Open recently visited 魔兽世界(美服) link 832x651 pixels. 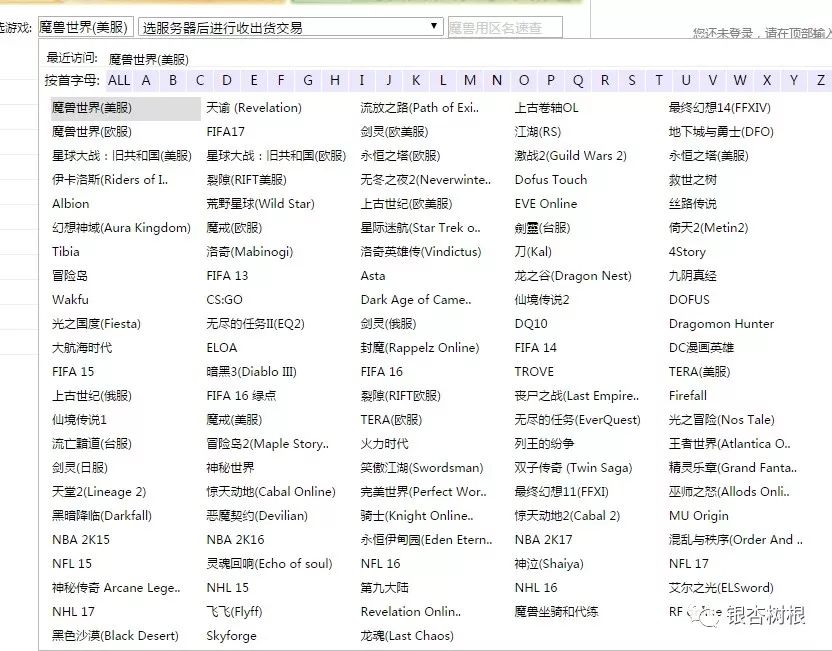point(149,59)
